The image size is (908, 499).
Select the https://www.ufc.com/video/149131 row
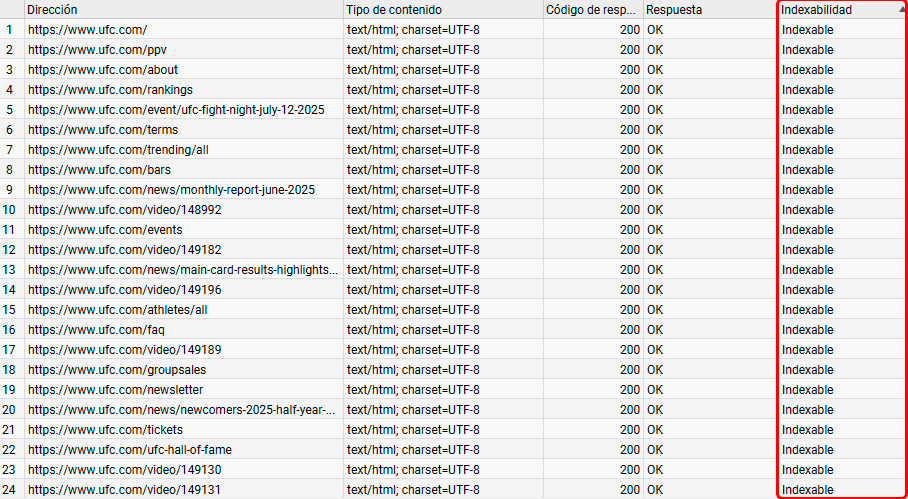tap(124, 489)
